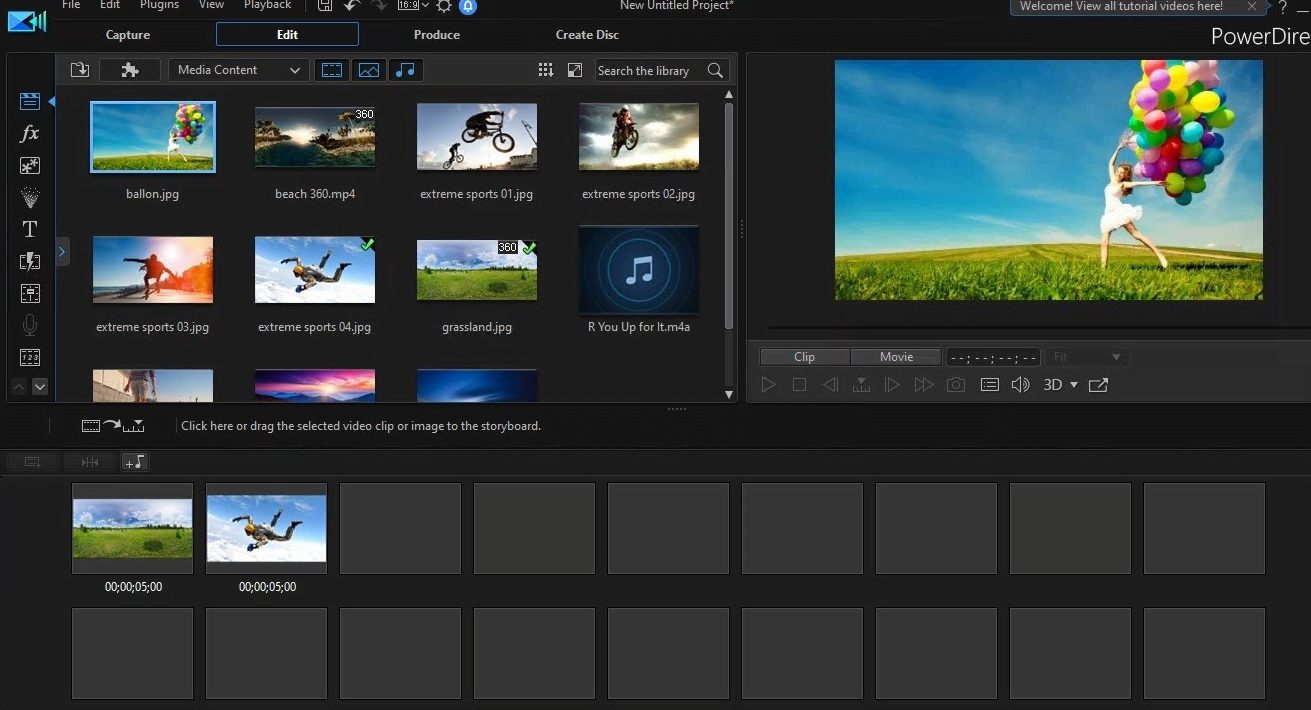Open the Media Content dropdown
The width and height of the screenshot is (1311, 710).
click(238, 70)
